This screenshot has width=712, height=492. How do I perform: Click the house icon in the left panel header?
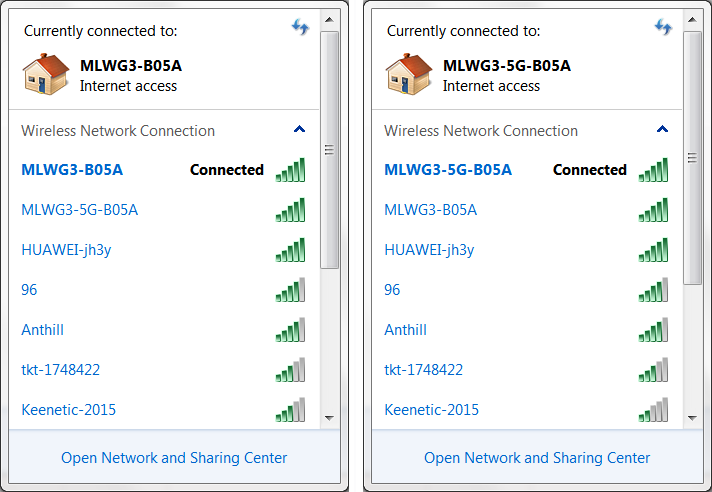tap(45, 75)
